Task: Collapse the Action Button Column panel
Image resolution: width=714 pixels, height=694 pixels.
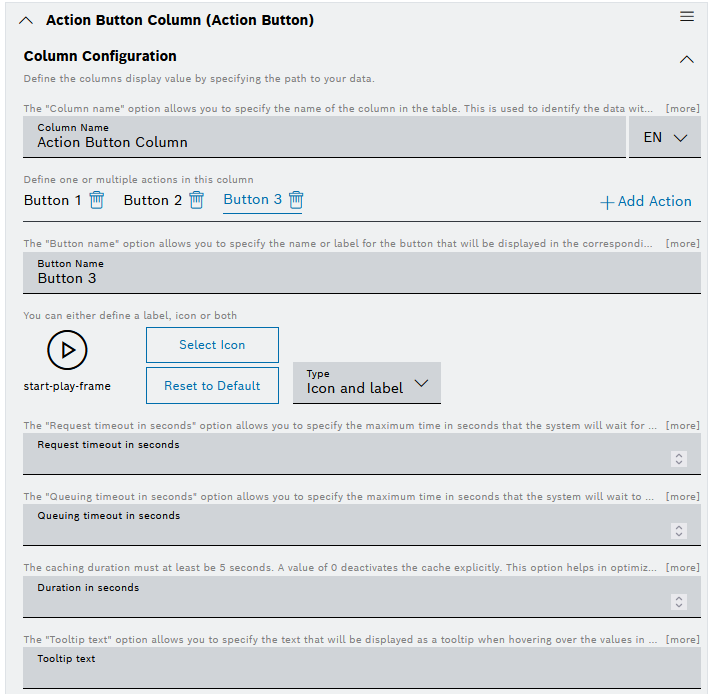Action: (27, 20)
